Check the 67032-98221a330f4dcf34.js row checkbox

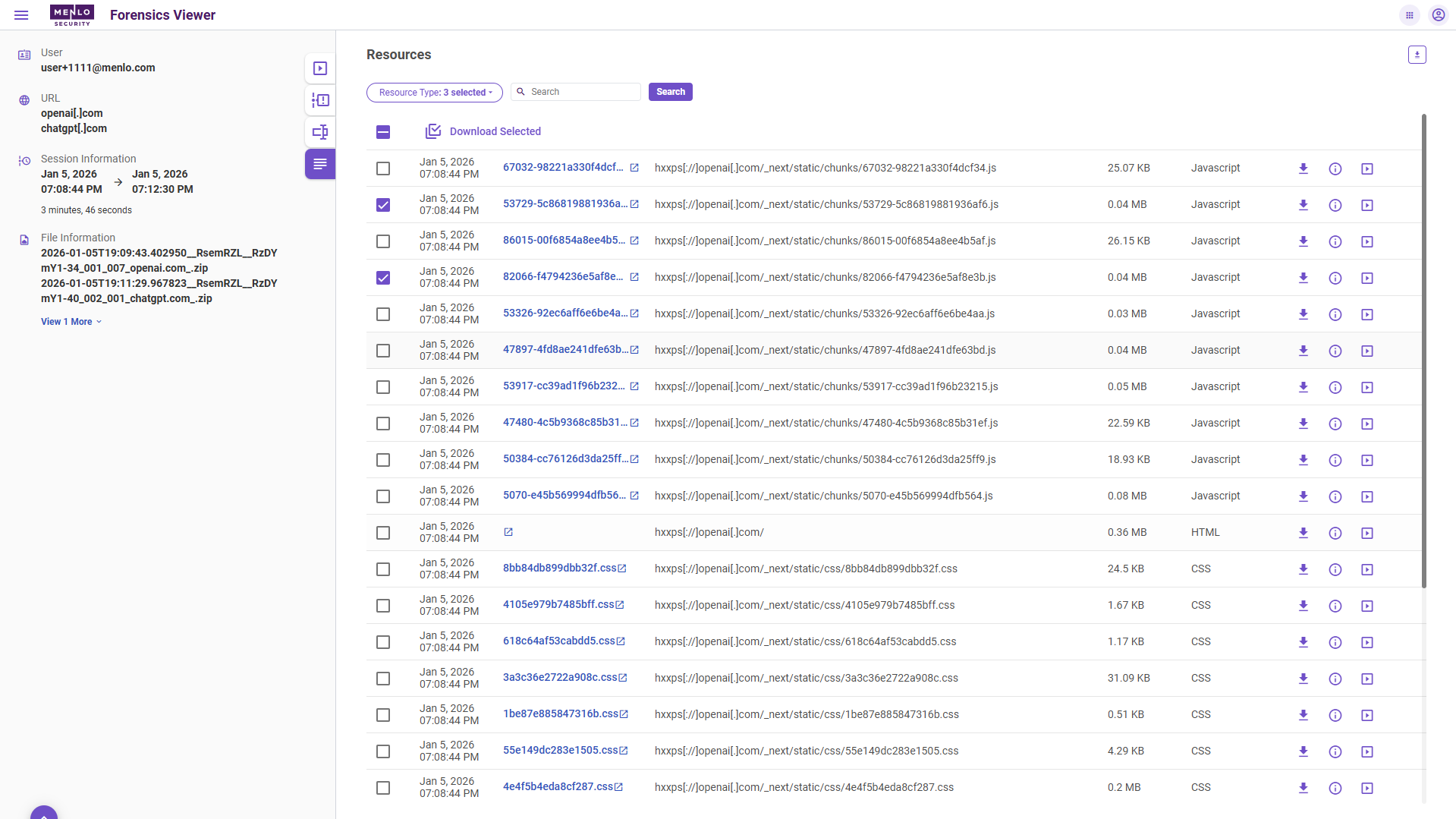pyautogui.click(x=383, y=169)
